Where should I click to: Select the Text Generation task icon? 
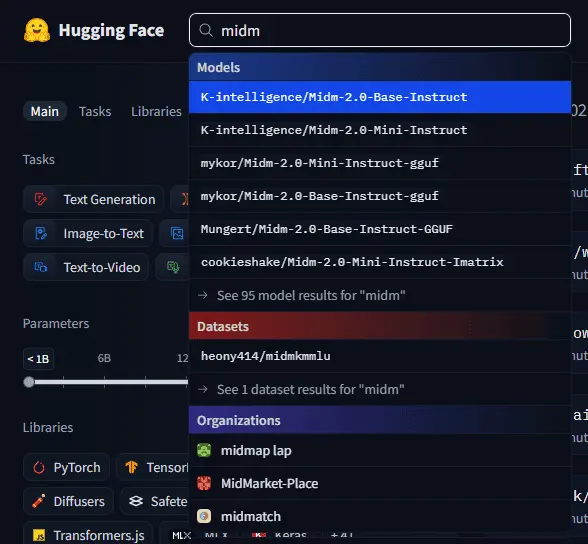(40, 199)
